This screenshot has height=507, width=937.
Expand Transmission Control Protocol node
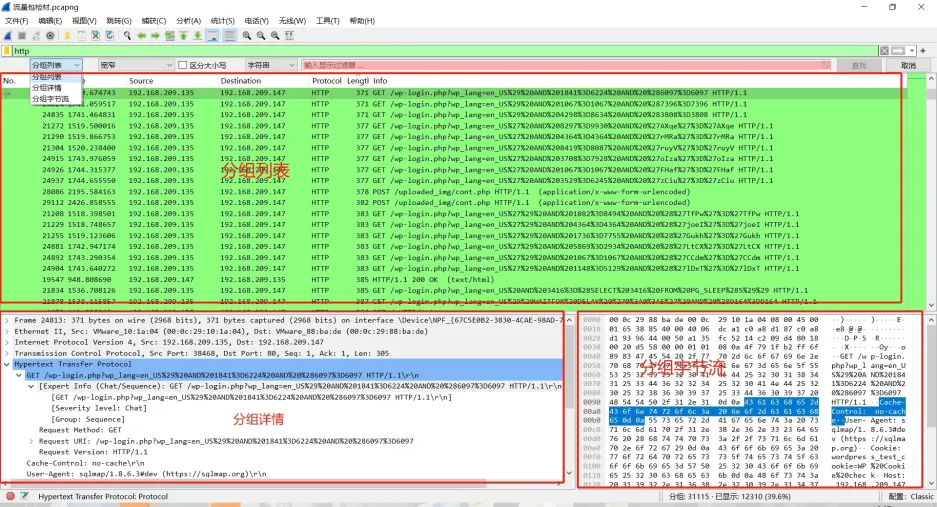[7, 353]
